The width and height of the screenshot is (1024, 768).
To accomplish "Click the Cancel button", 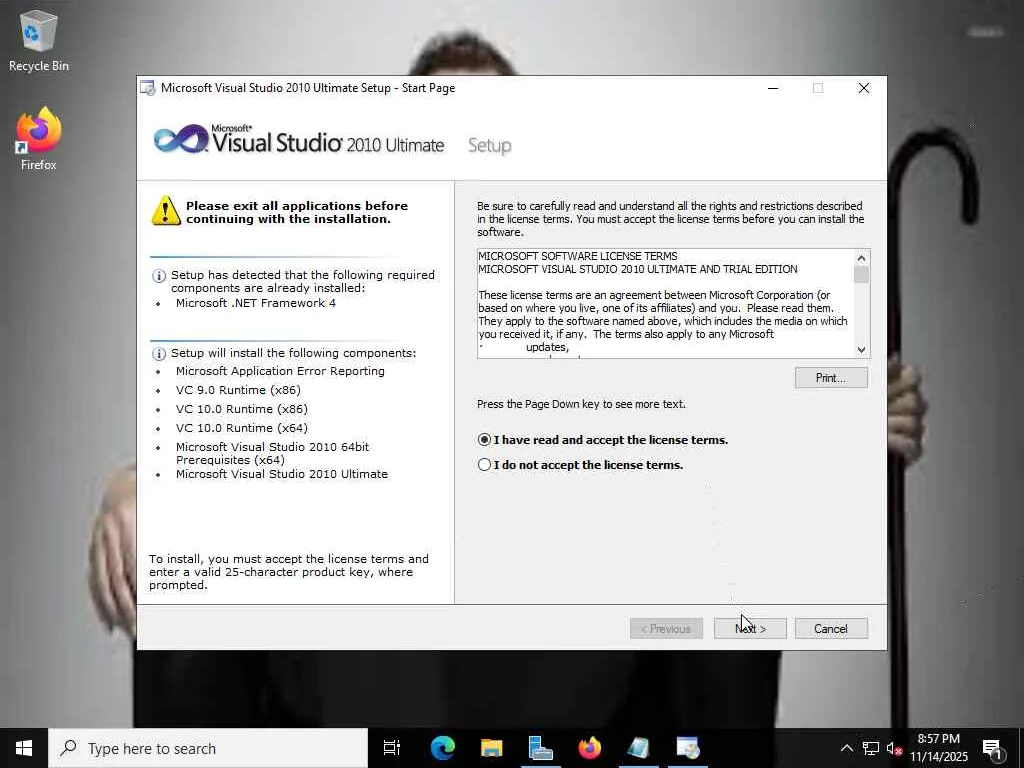I will pos(831,629).
